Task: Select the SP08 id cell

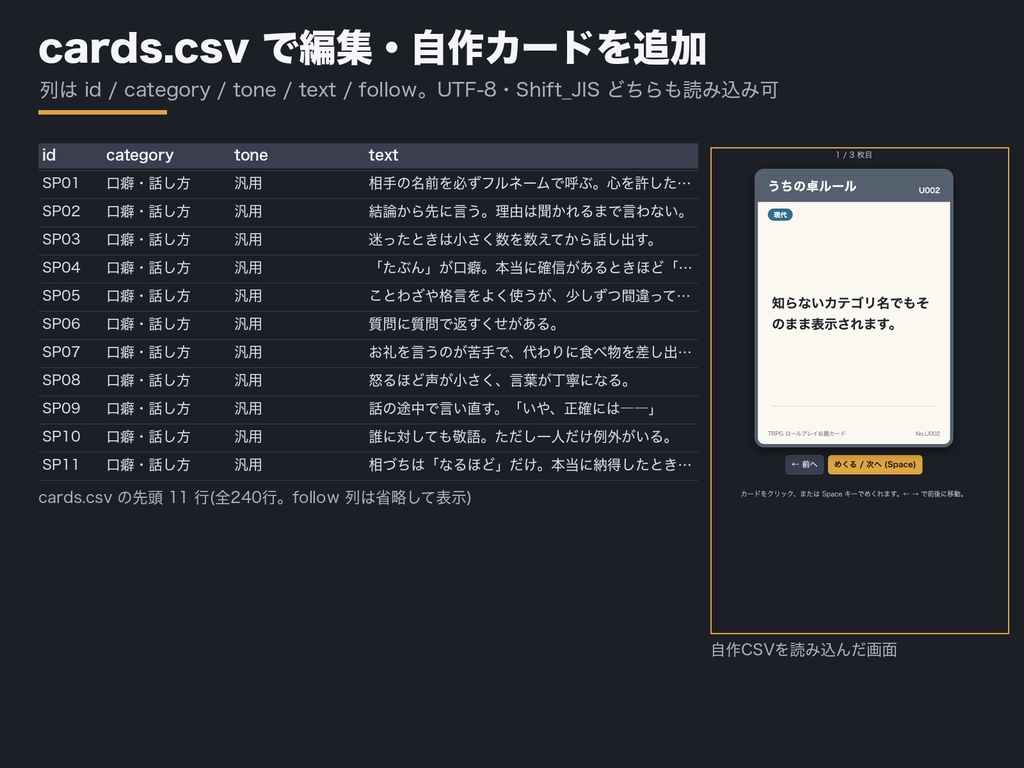Action: pyautogui.click(x=61, y=380)
